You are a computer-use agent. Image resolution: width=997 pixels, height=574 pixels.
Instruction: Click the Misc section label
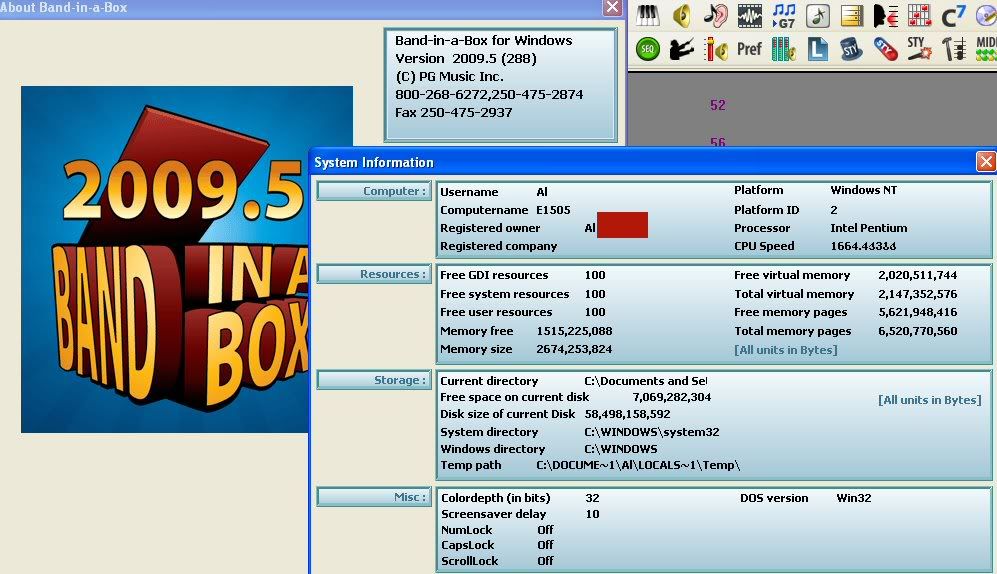[x=374, y=496]
